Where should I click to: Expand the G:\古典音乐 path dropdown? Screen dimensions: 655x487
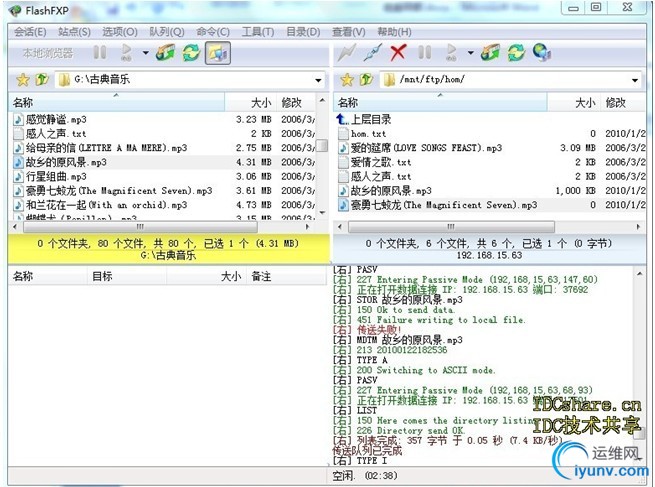point(318,80)
